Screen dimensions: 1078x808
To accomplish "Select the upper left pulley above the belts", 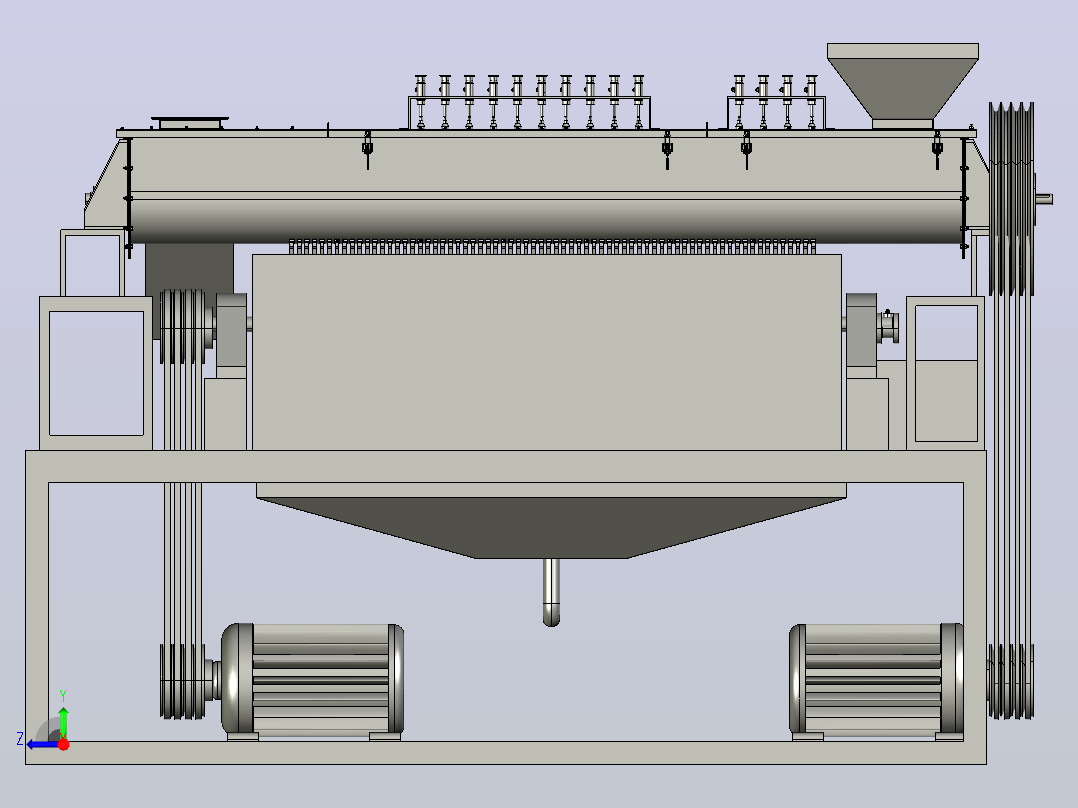I will tap(182, 327).
